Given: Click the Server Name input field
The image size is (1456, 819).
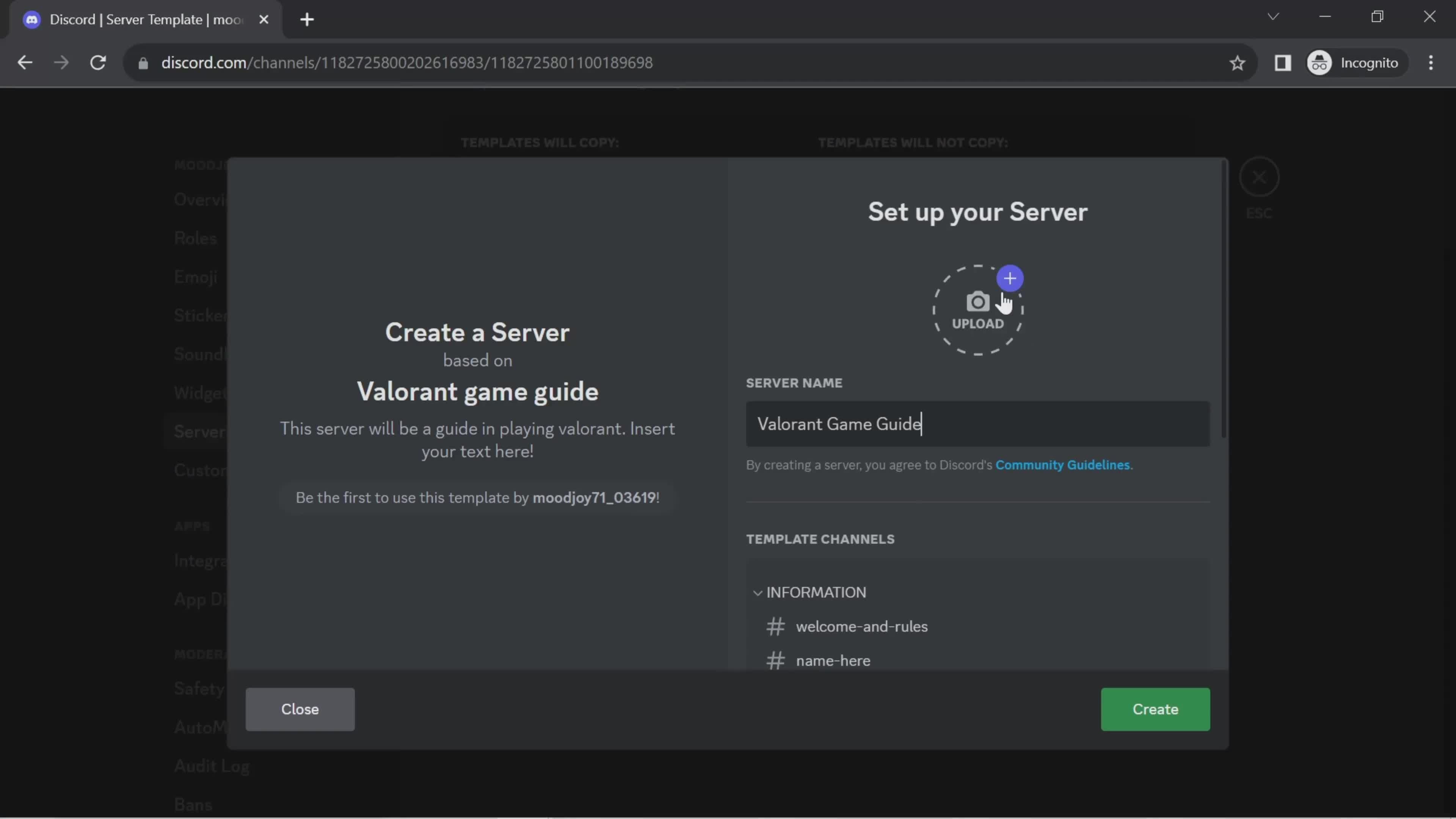Looking at the screenshot, I should [978, 424].
